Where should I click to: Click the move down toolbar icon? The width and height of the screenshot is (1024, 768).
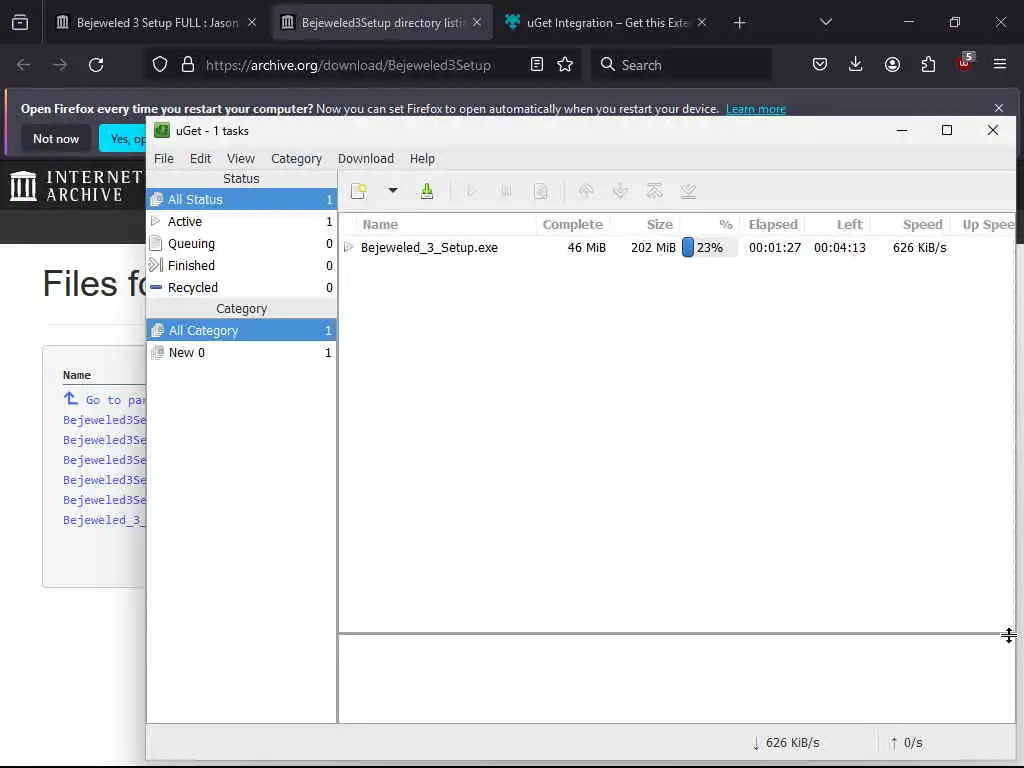pyautogui.click(x=620, y=191)
